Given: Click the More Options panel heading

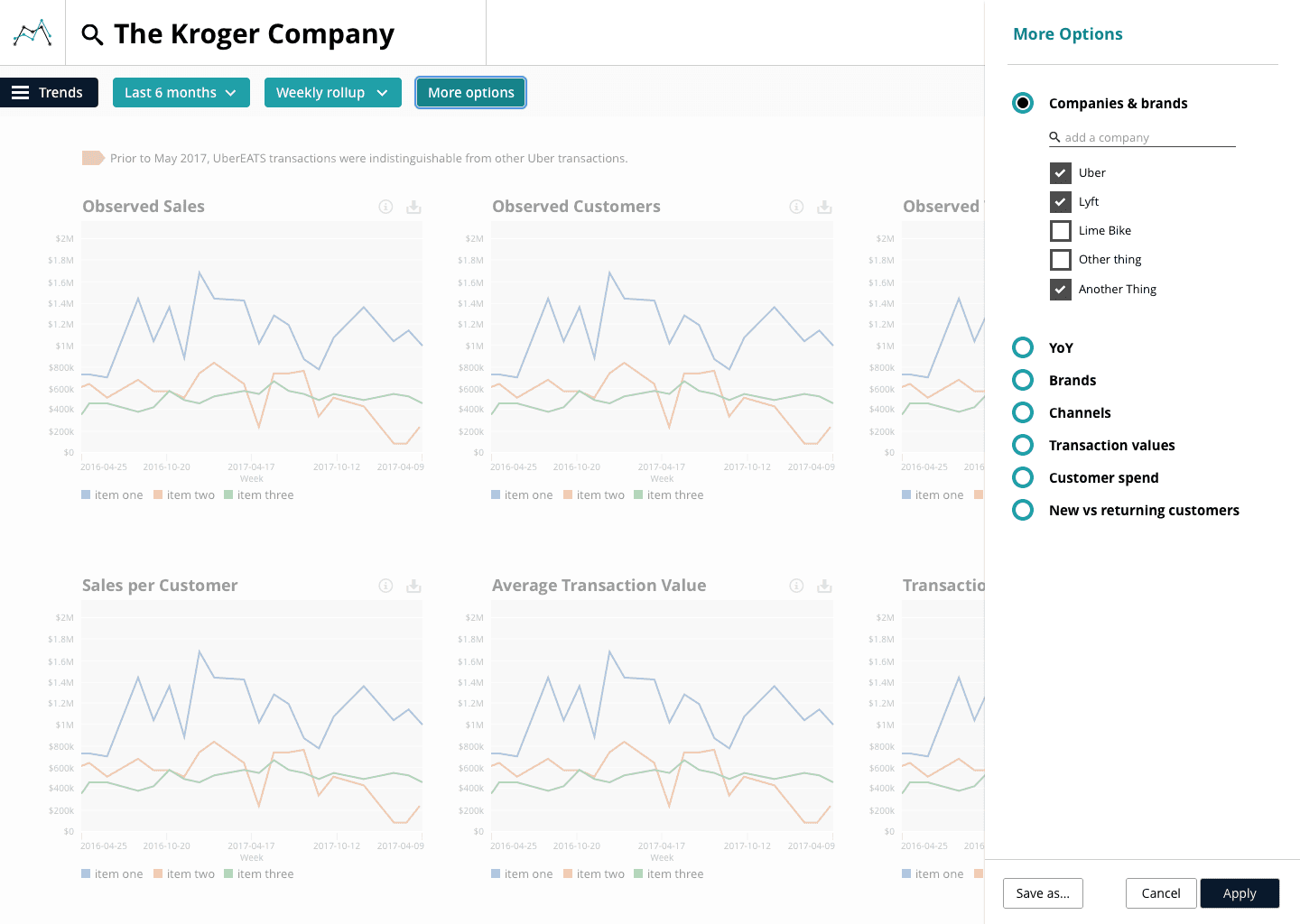Looking at the screenshot, I should point(1068,34).
